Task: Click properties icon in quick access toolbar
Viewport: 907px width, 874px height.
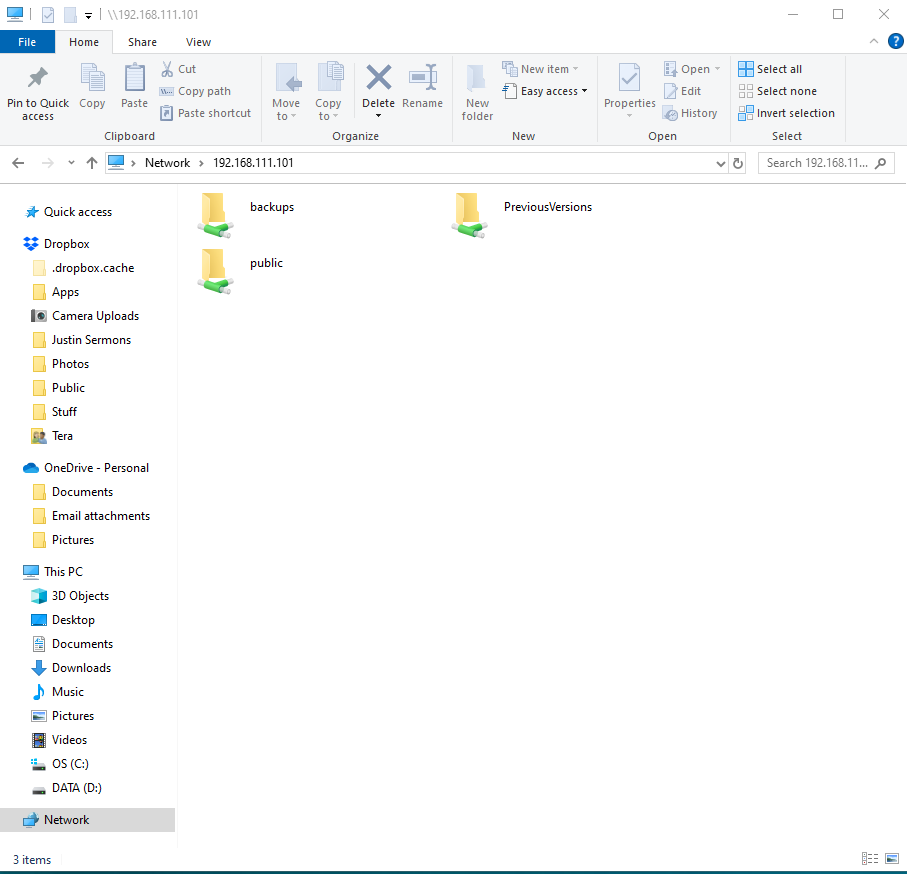Action: point(48,14)
